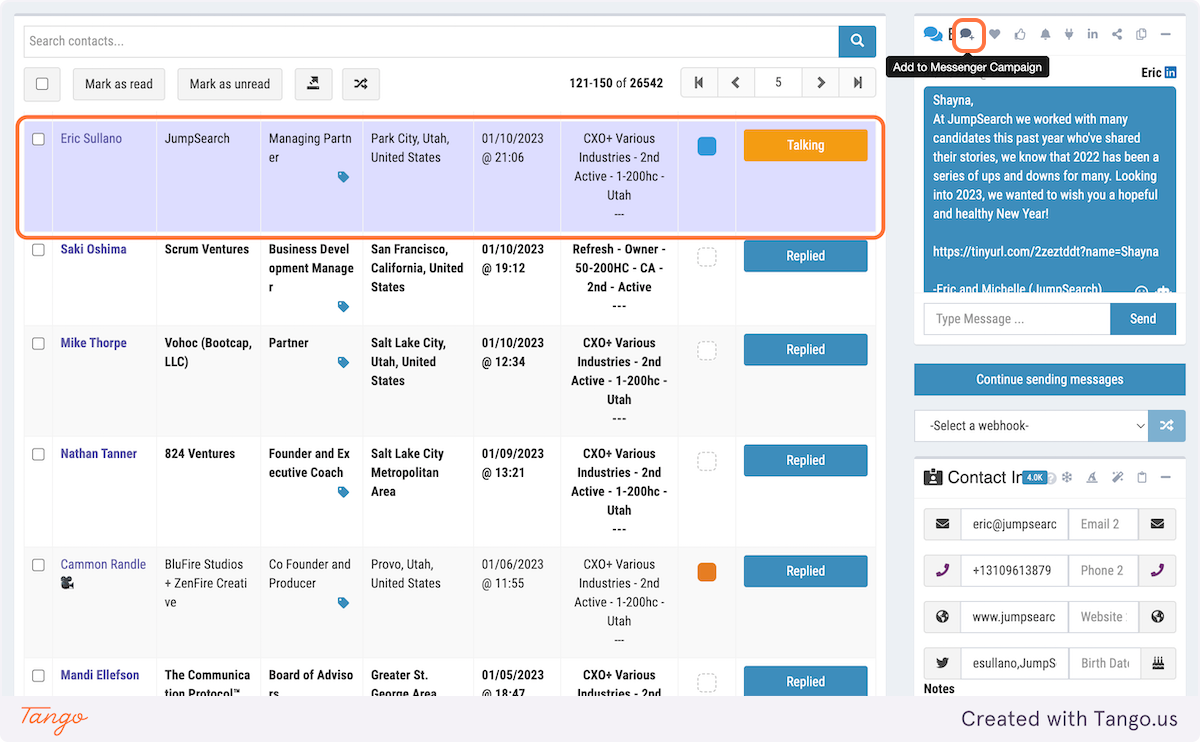
Task: Click the phone icon beside Phone 2
Action: 1157,570
